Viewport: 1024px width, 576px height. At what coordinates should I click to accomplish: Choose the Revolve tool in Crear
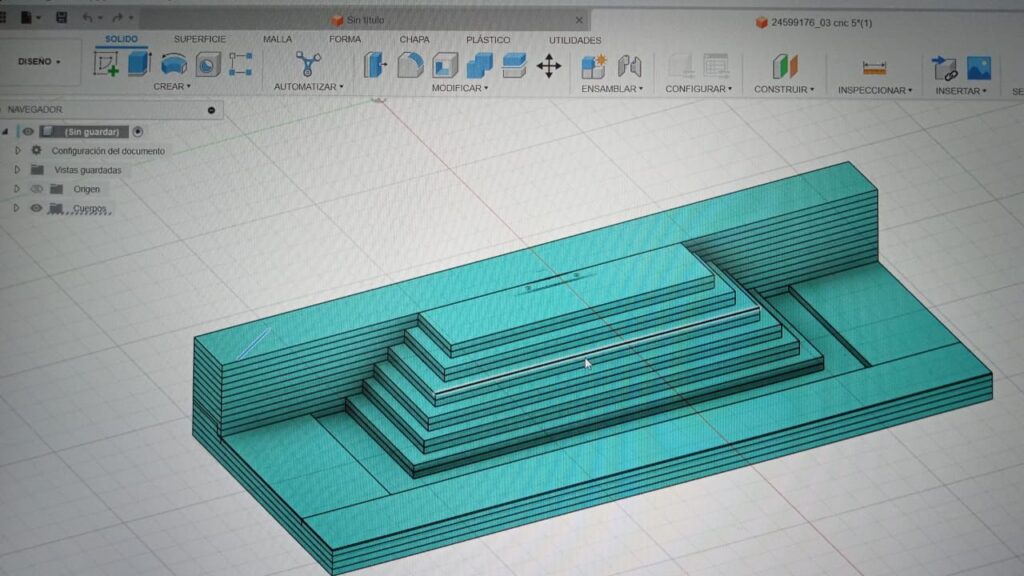(x=174, y=64)
